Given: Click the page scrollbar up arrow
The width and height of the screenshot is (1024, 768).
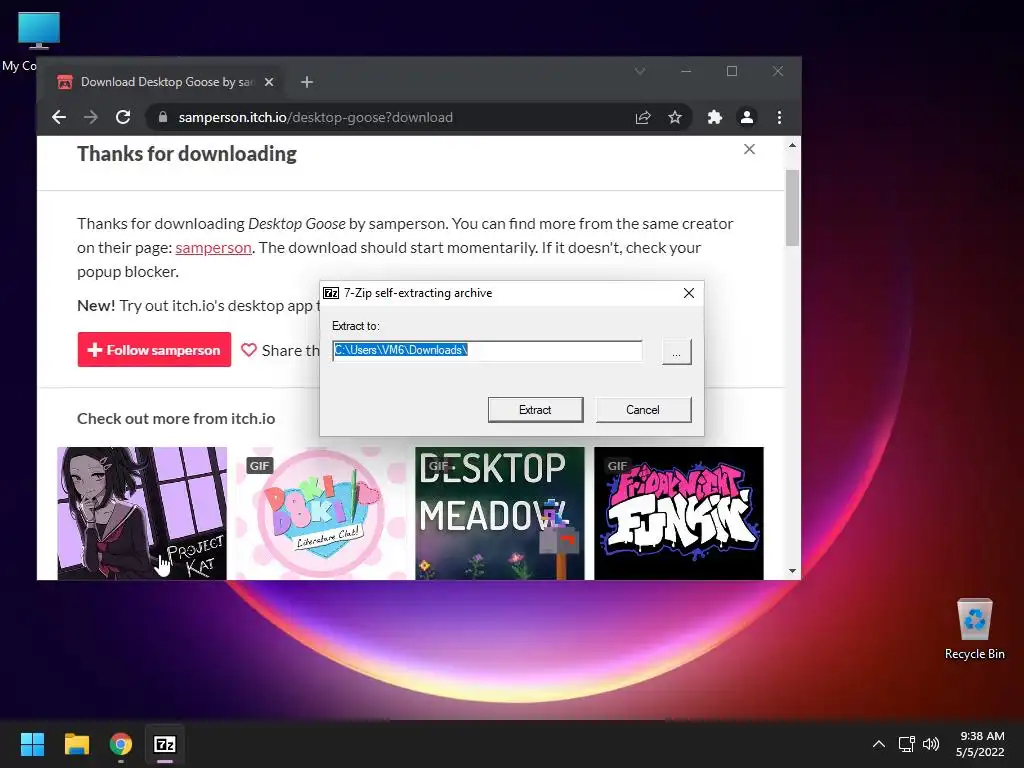Looking at the screenshot, I should coord(792,146).
